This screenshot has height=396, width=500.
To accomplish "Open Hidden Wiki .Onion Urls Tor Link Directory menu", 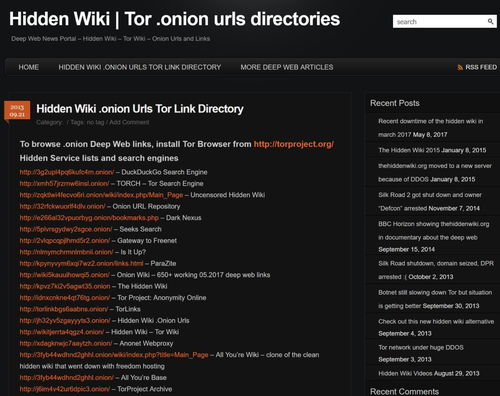I will [140, 67].
